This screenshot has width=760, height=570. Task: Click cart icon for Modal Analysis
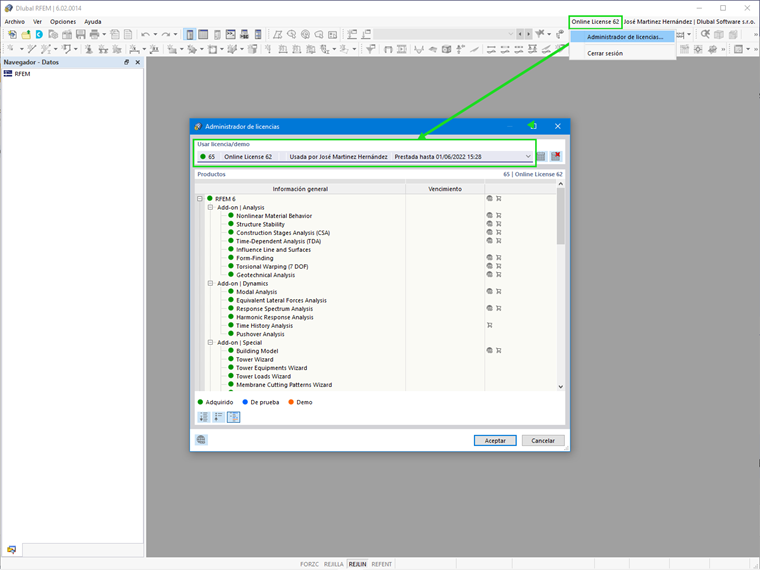click(x=498, y=292)
